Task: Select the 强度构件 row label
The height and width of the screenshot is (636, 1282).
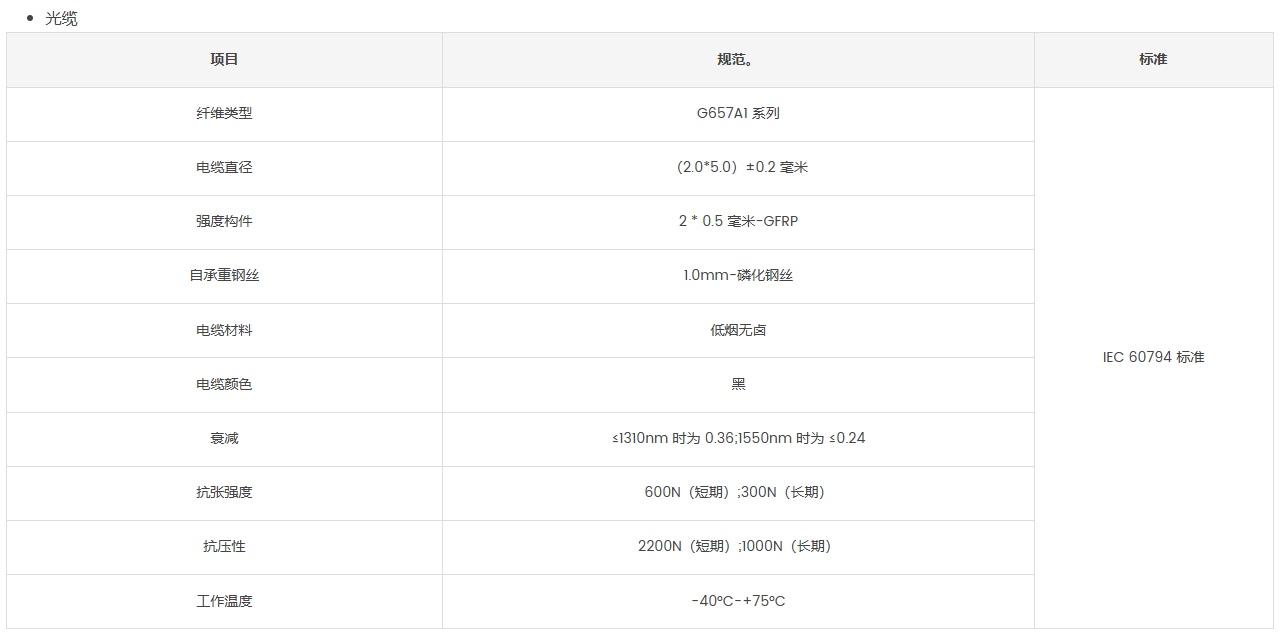Action: [224, 222]
